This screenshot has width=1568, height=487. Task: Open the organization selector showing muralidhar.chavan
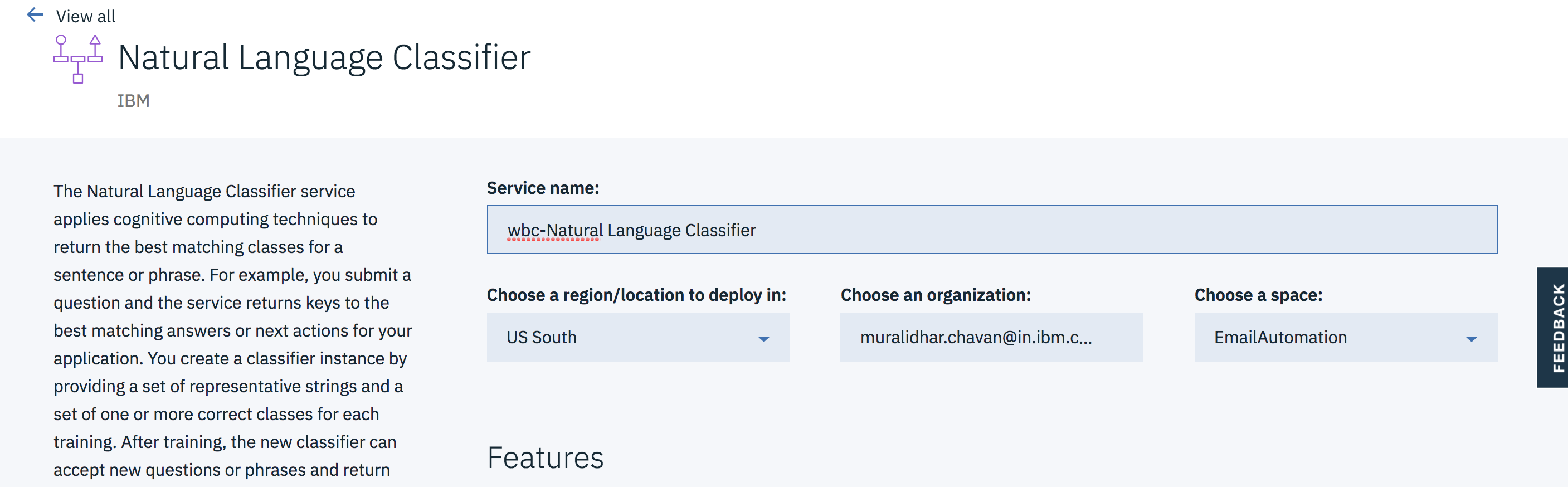click(991, 338)
